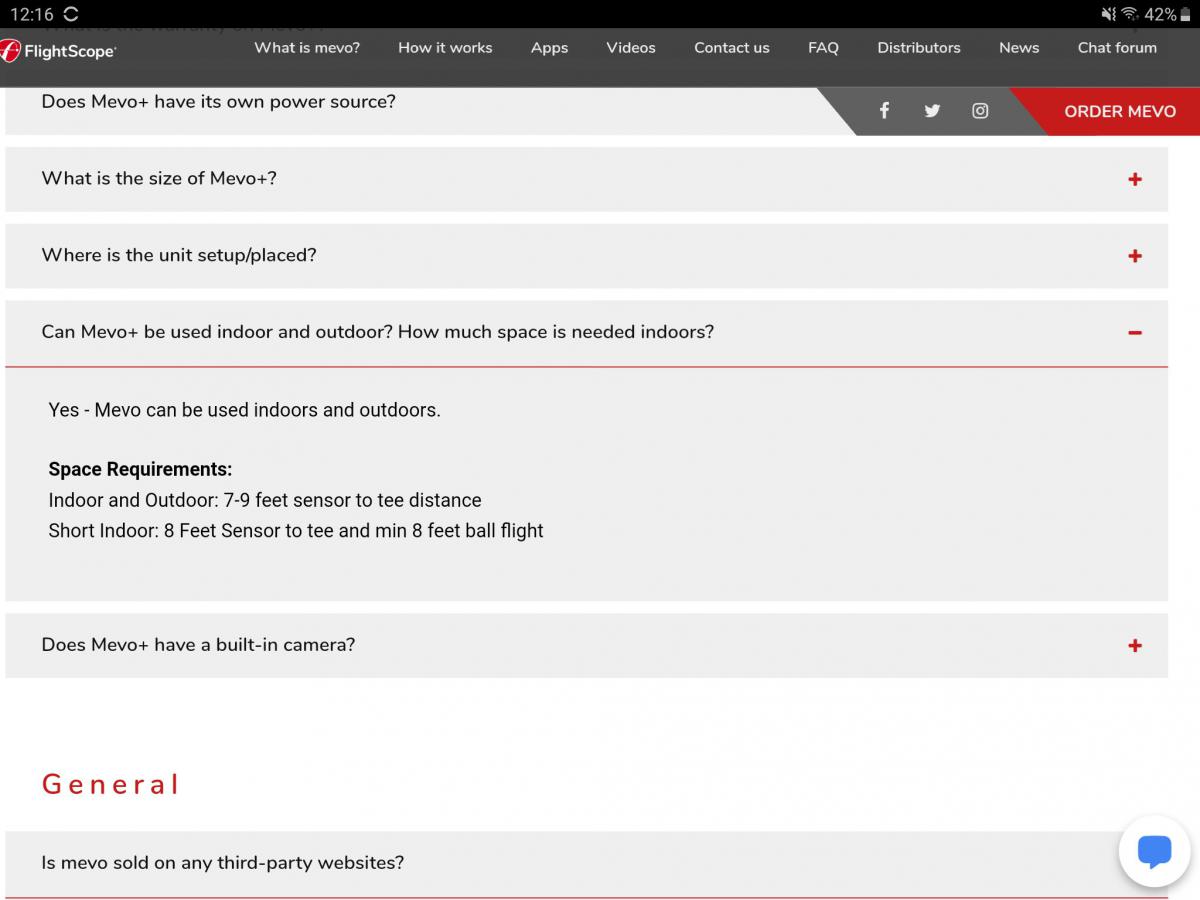Click the FlightScope logo

tap(58, 50)
